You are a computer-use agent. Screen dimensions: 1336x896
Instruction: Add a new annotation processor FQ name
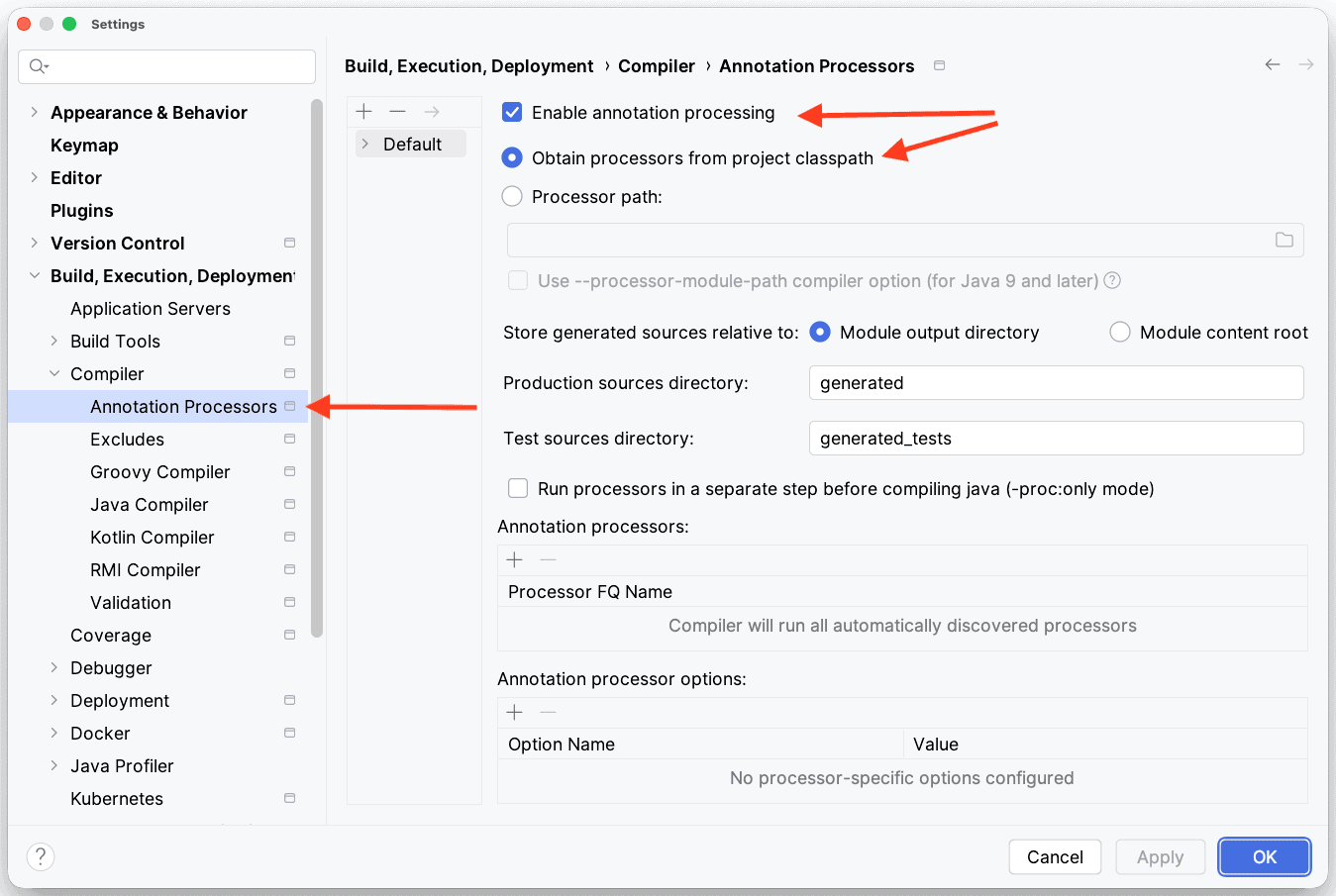[x=515, y=560]
